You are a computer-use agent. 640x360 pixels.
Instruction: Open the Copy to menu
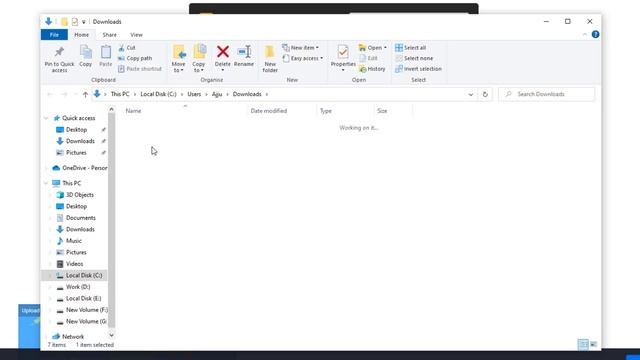point(199,59)
